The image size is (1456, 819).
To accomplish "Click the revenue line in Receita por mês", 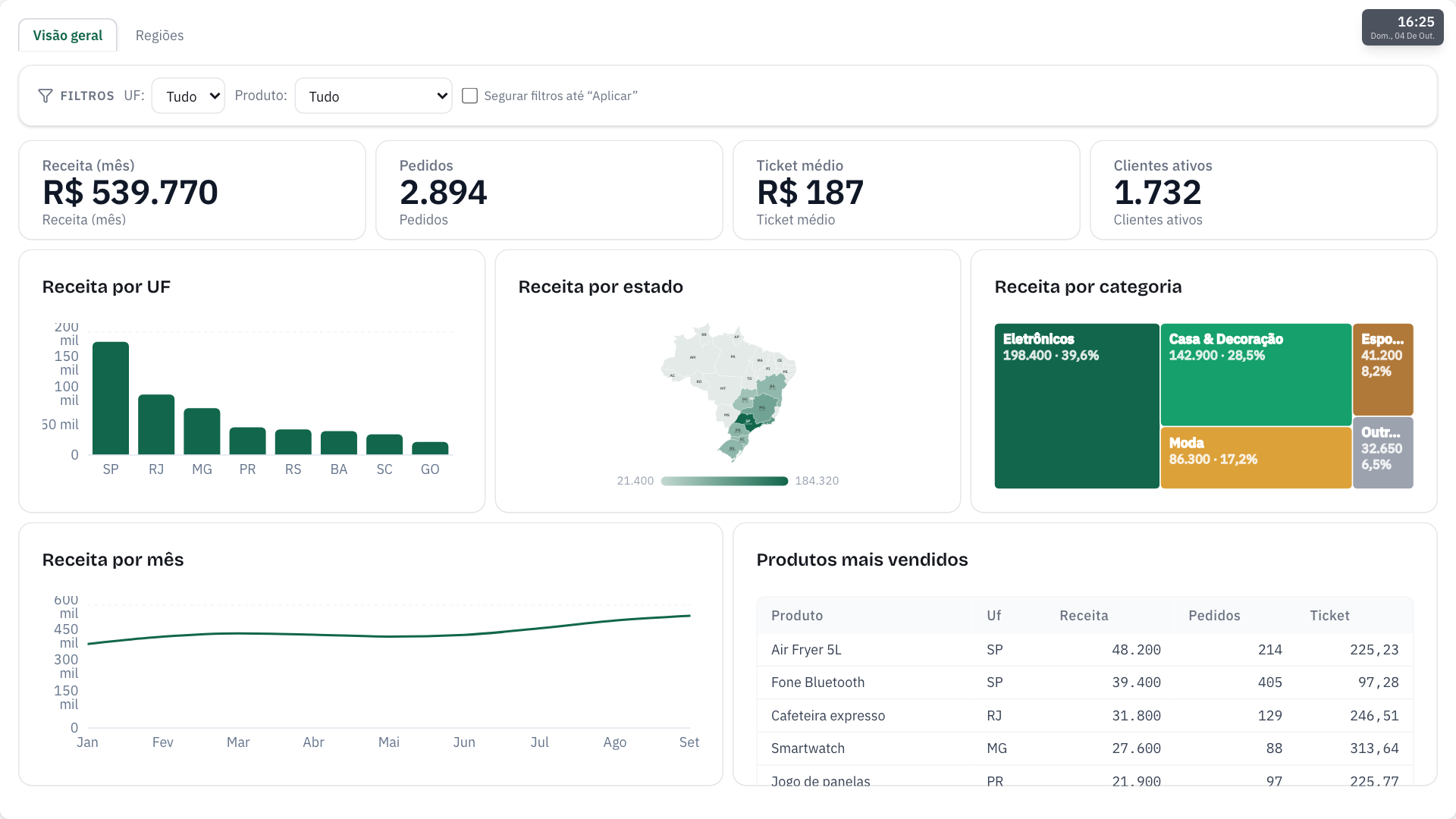I will 389,635.
